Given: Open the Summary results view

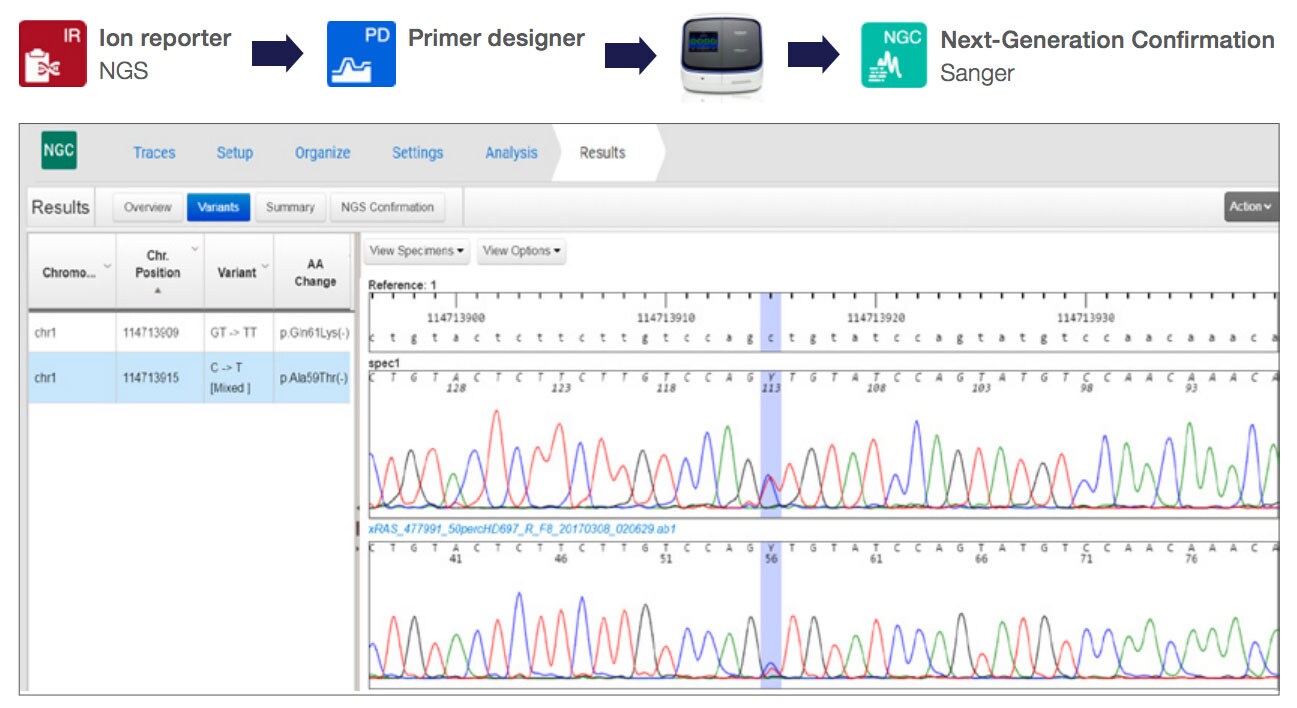Looking at the screenshot, I should [x=290, y=207].
